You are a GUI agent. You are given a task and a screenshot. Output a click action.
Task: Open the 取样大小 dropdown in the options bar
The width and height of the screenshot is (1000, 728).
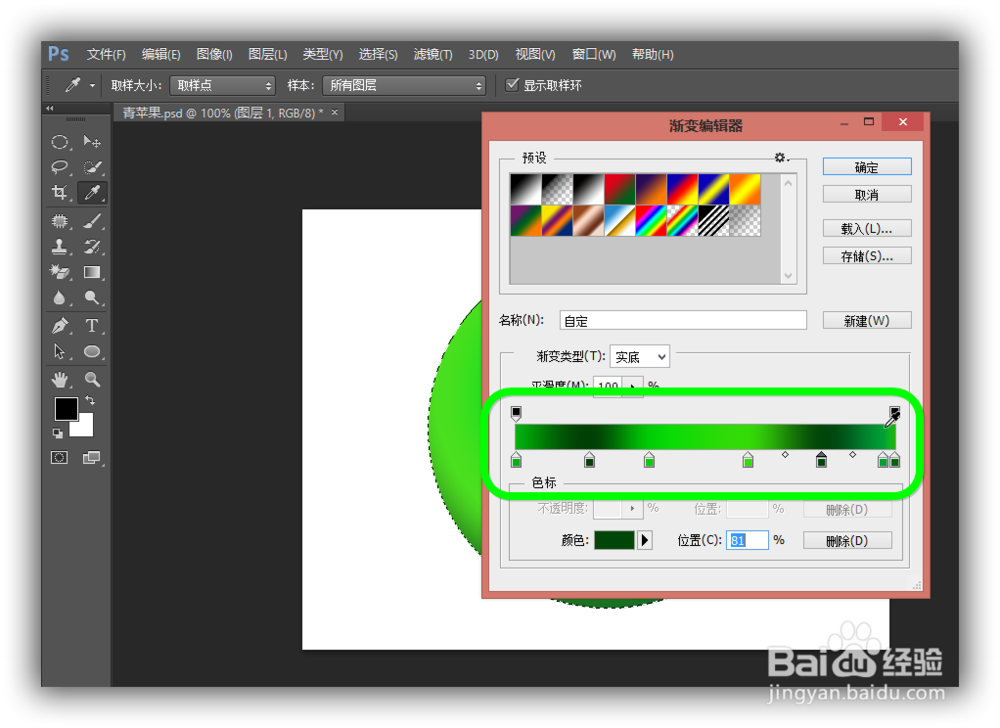pyautogui.click(x=221, y=85)
